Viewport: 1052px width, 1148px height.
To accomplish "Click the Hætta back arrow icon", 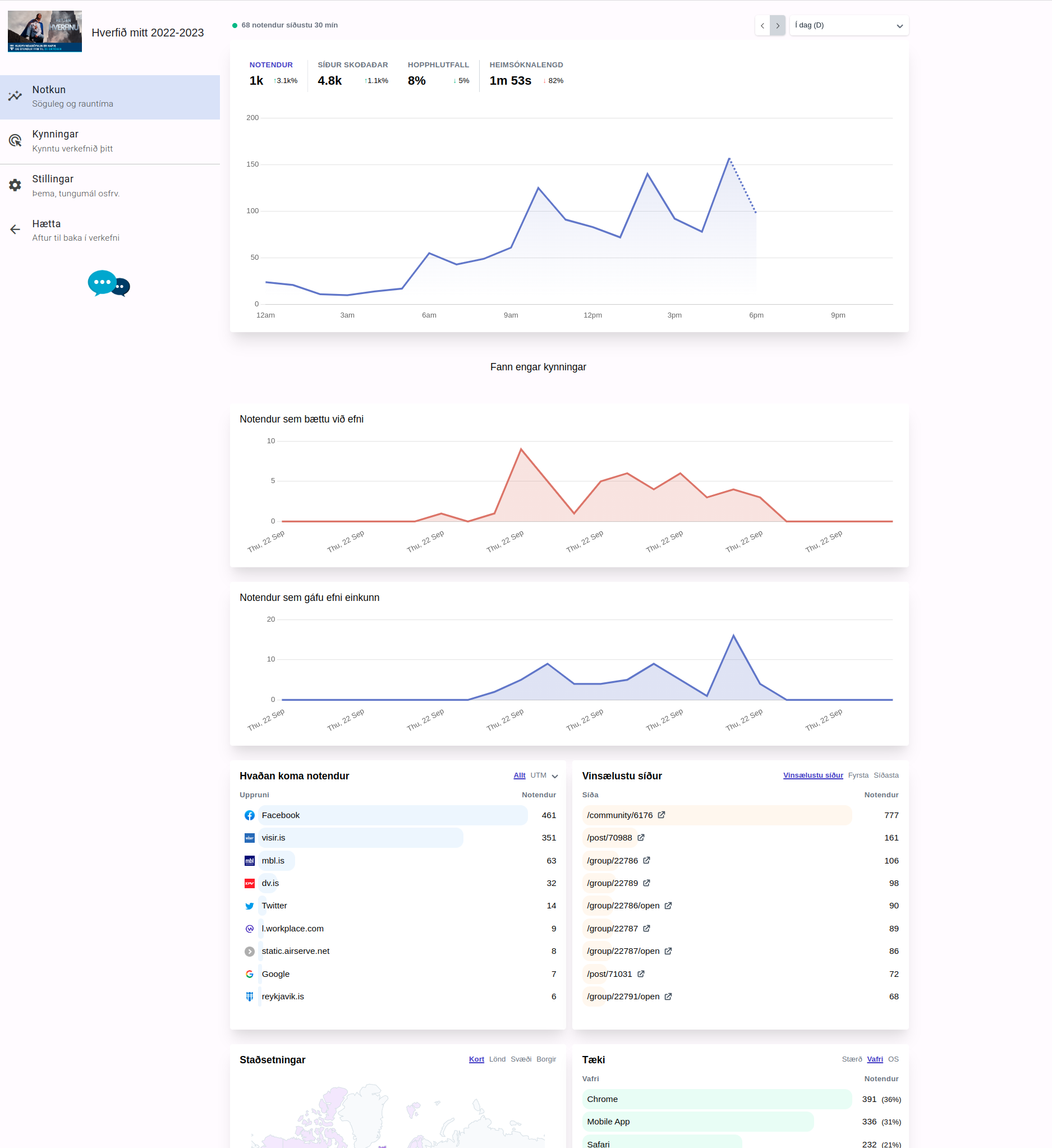I will click(15, 229).
